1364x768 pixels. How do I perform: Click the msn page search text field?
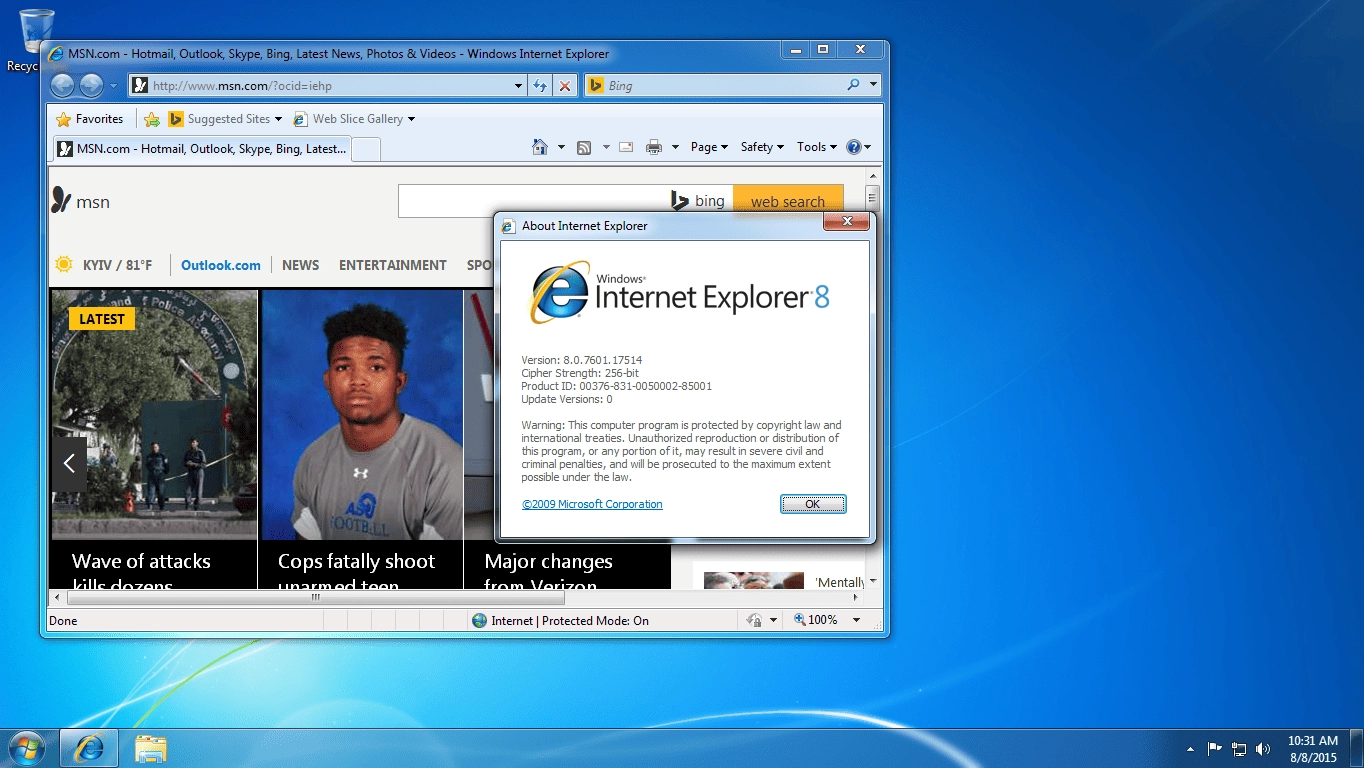click(533, 201)
